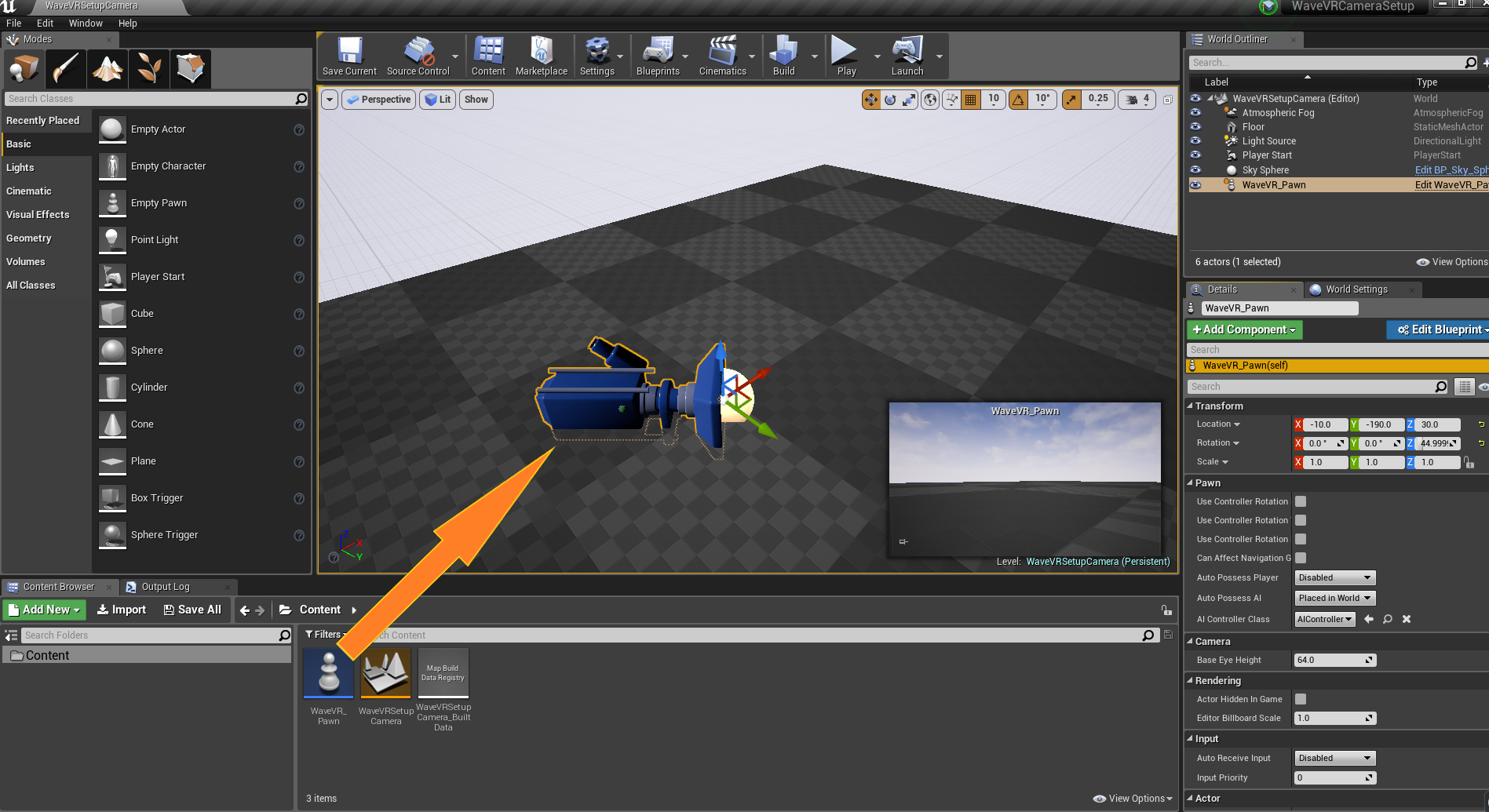1489x812 pixels.
Task: Open the Filters dropdown in Content Browser
Action: pyautogui.click(x=326, y=635)
